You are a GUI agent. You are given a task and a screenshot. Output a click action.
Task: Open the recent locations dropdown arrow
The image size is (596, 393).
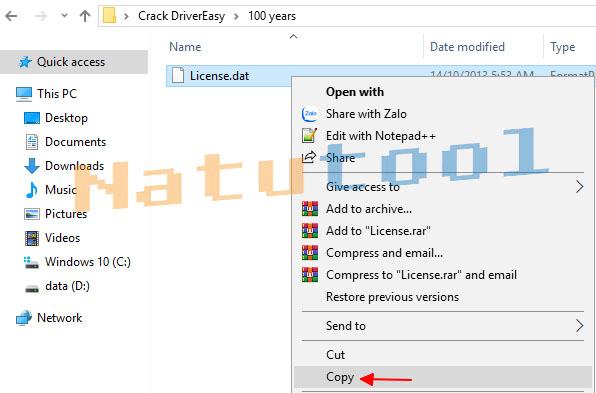click(64, 16)
